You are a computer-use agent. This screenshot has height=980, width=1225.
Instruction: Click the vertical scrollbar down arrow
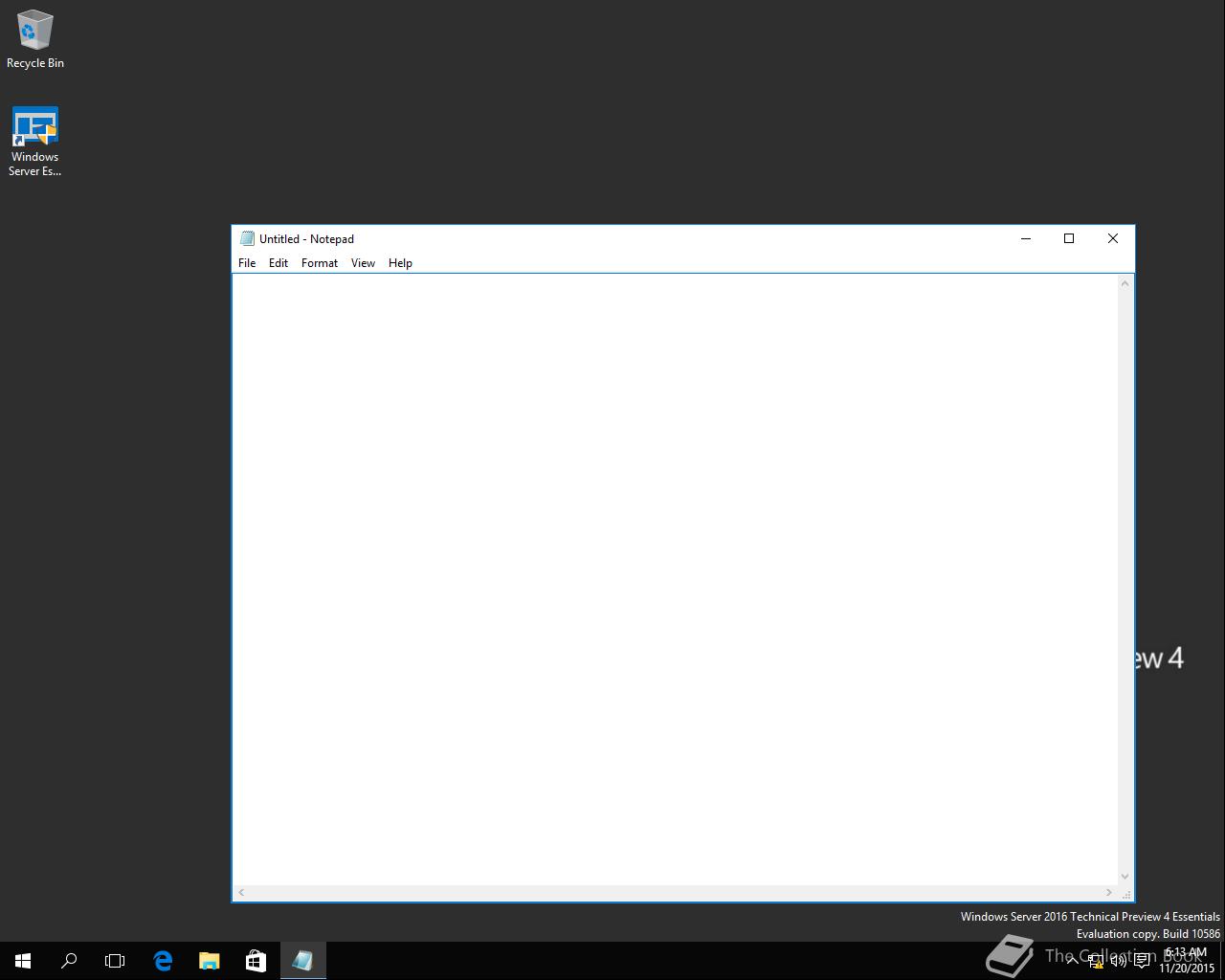pyautogui.click(x=1125, y=877)
